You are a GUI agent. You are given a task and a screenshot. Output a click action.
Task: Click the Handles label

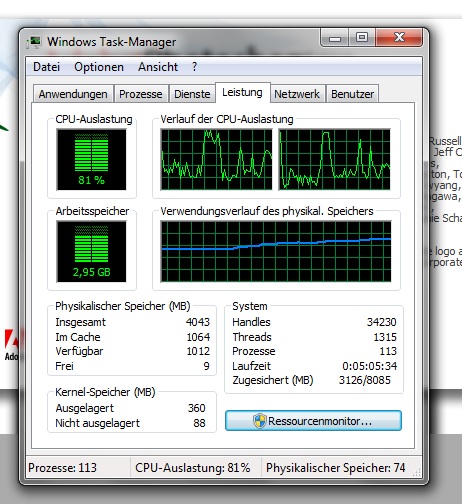(251, 322)
